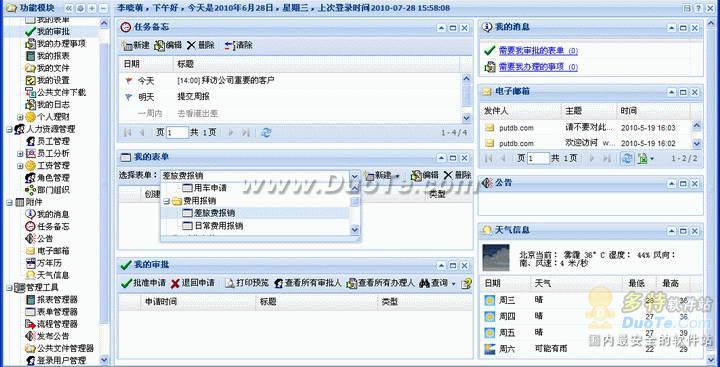
Task: Open the 选择表单 combo box arrow
Action: point(354,175)
